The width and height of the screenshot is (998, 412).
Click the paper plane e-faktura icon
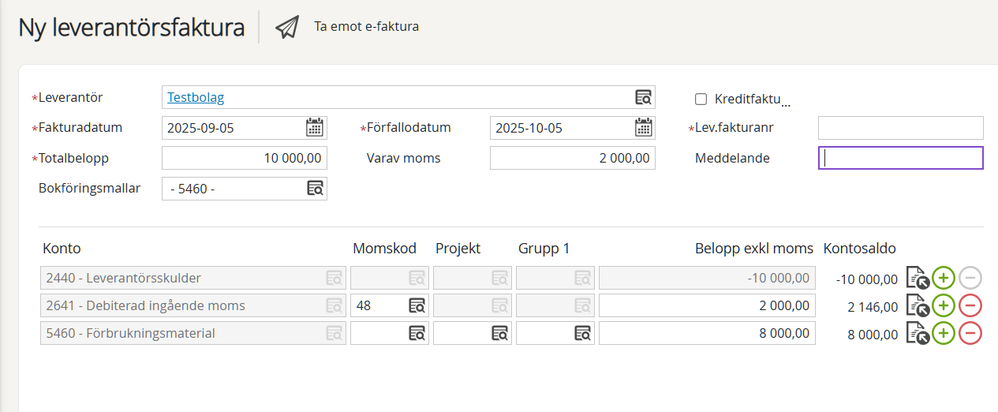286,27
